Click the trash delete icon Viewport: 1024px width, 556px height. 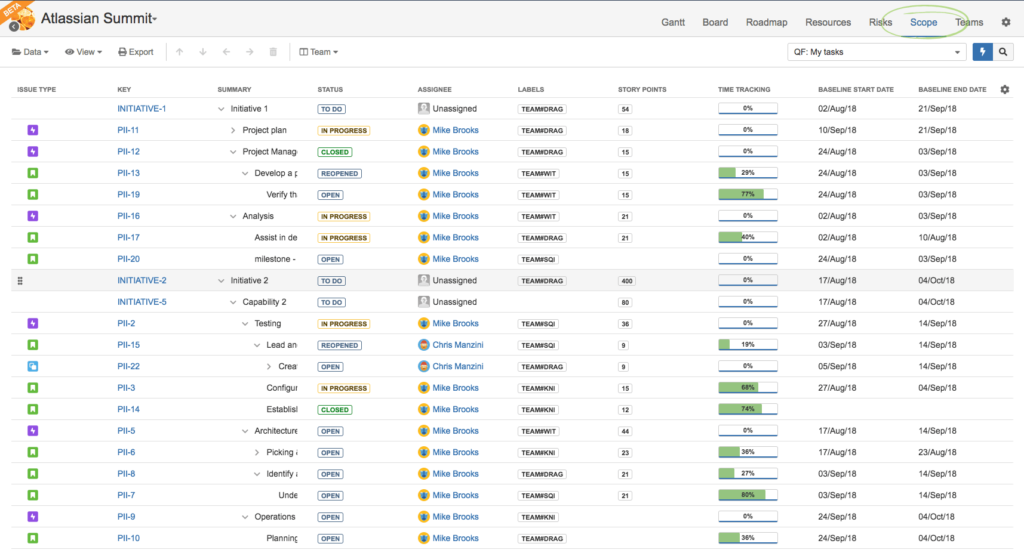click(x=273, y=52)
